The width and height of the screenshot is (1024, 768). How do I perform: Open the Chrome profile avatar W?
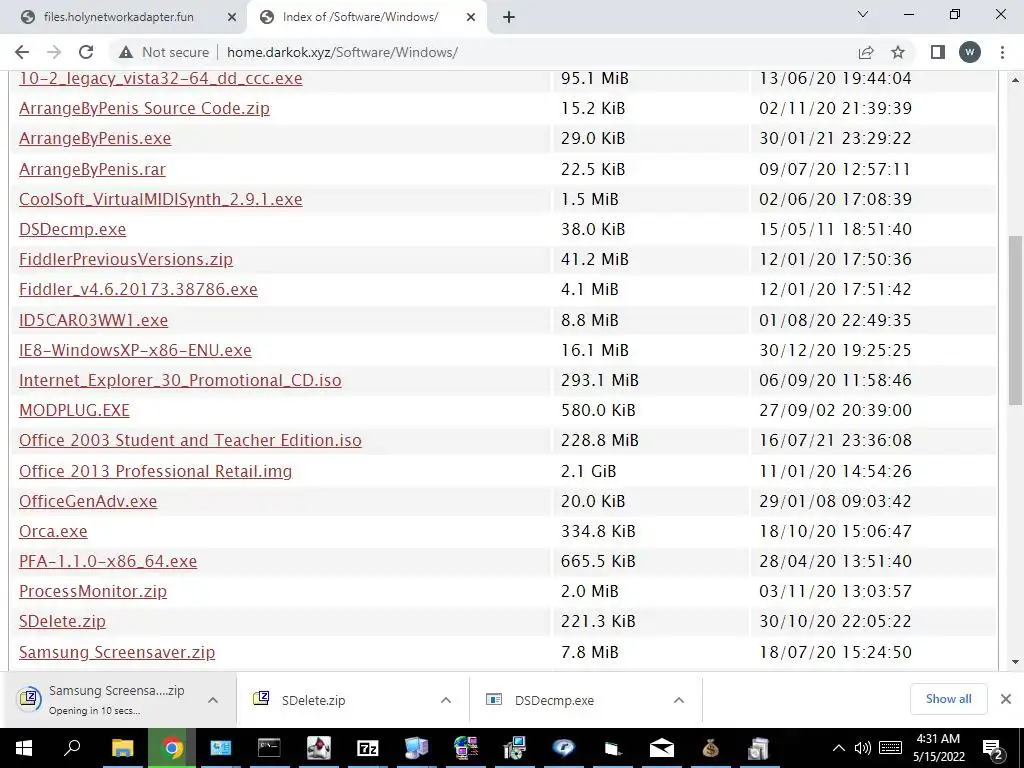click(x=970, y=52)
